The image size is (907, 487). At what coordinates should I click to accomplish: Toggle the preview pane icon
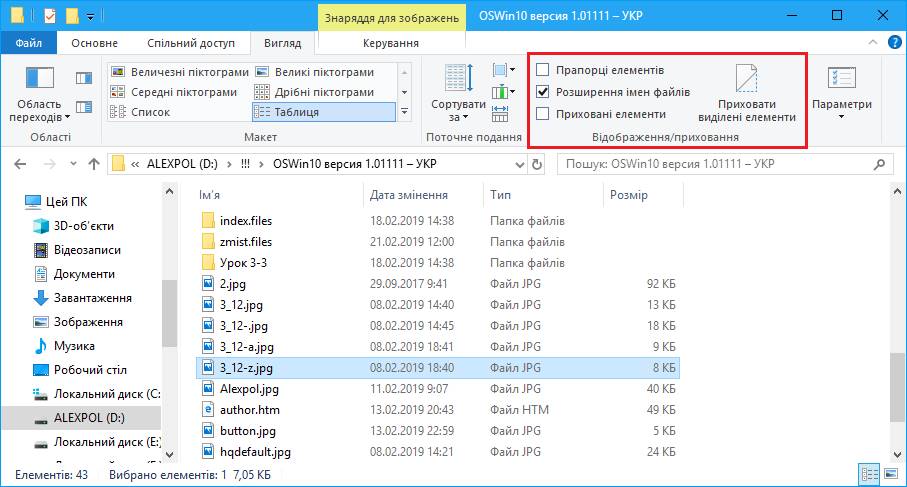click(84, 78)
